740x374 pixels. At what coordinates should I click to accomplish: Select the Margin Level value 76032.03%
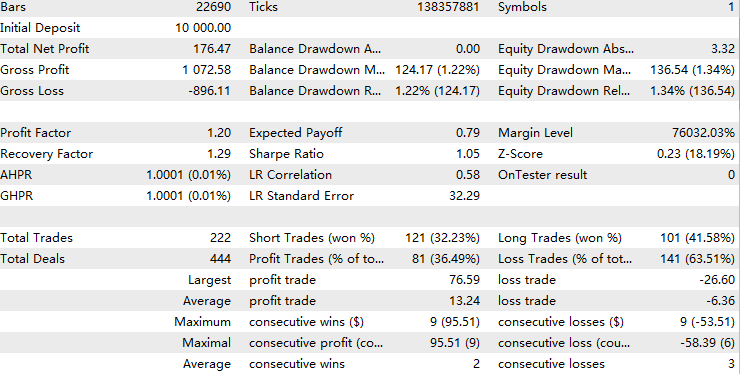click(703, 133)
